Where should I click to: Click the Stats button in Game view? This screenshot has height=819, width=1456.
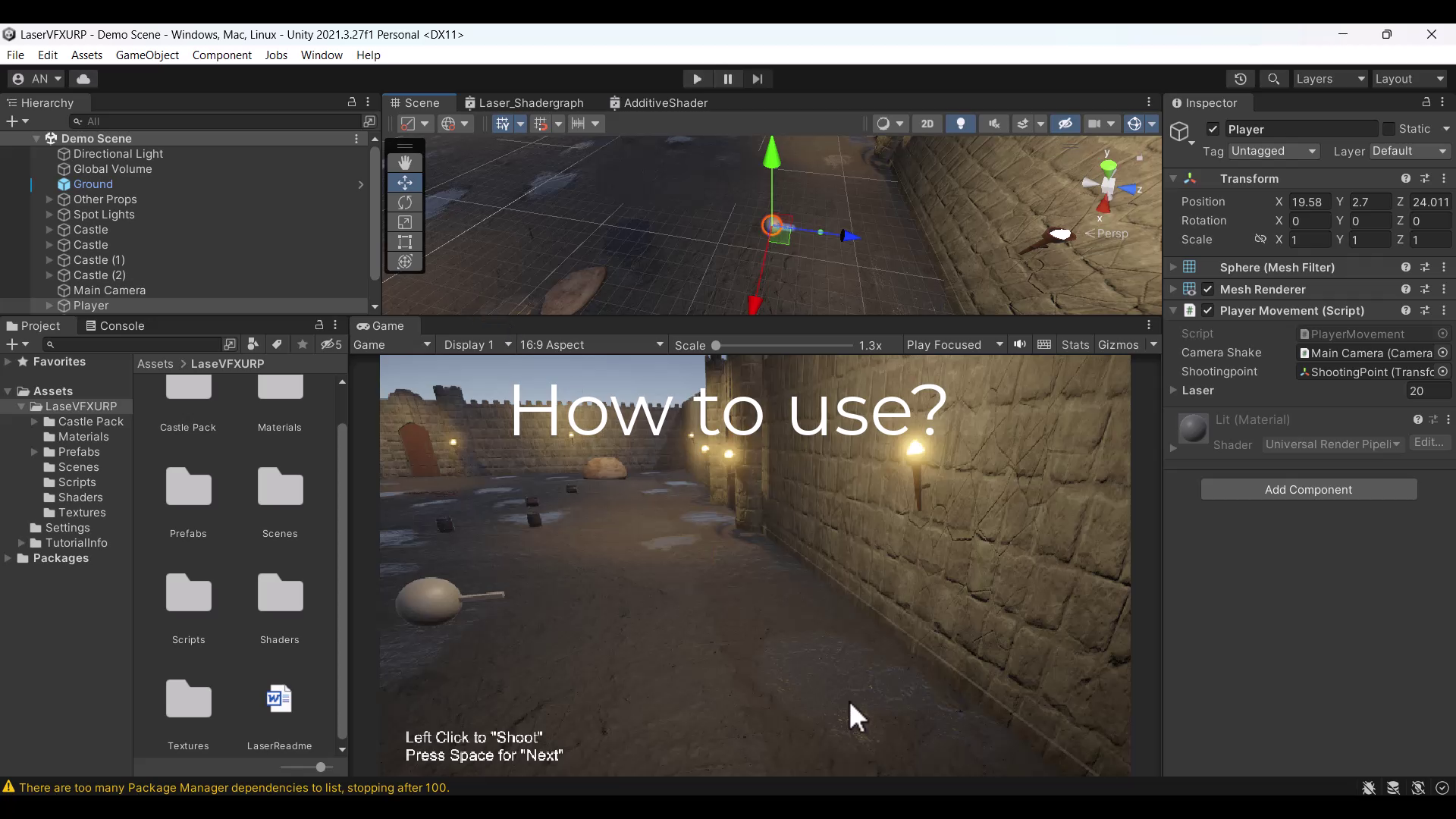(1075, 344)
